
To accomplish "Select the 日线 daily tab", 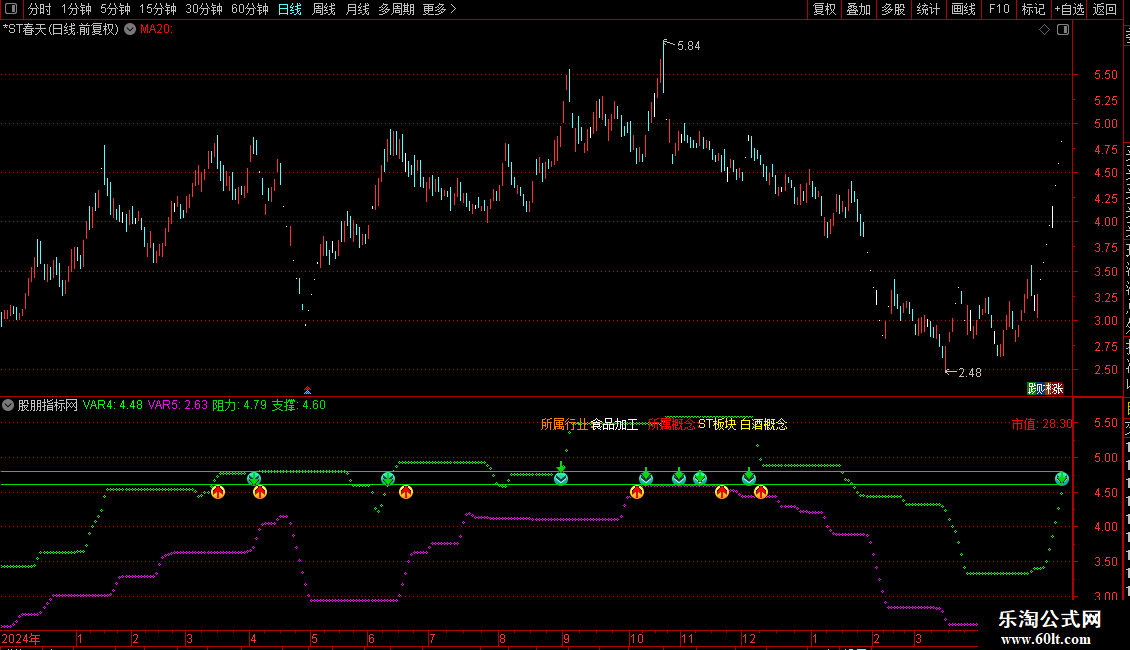I will click(290, 9).
